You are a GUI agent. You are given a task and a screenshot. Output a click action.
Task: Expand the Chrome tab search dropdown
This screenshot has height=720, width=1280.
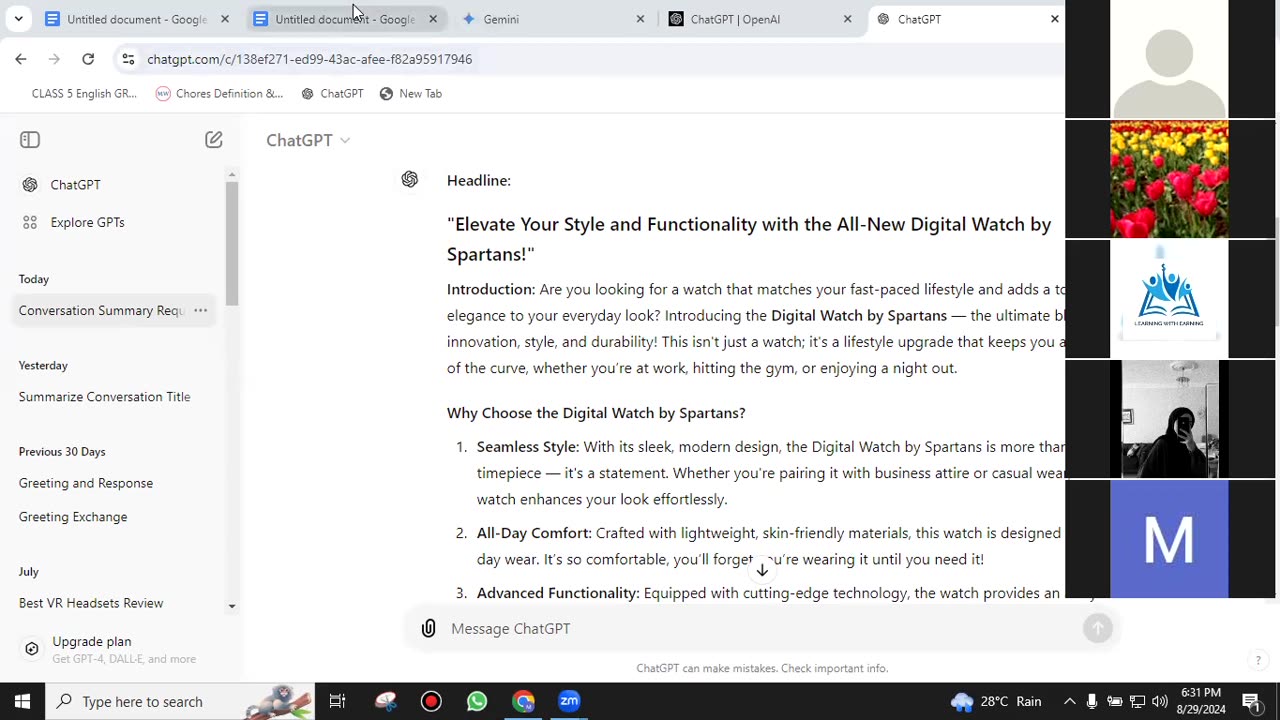tap(18, 19)
